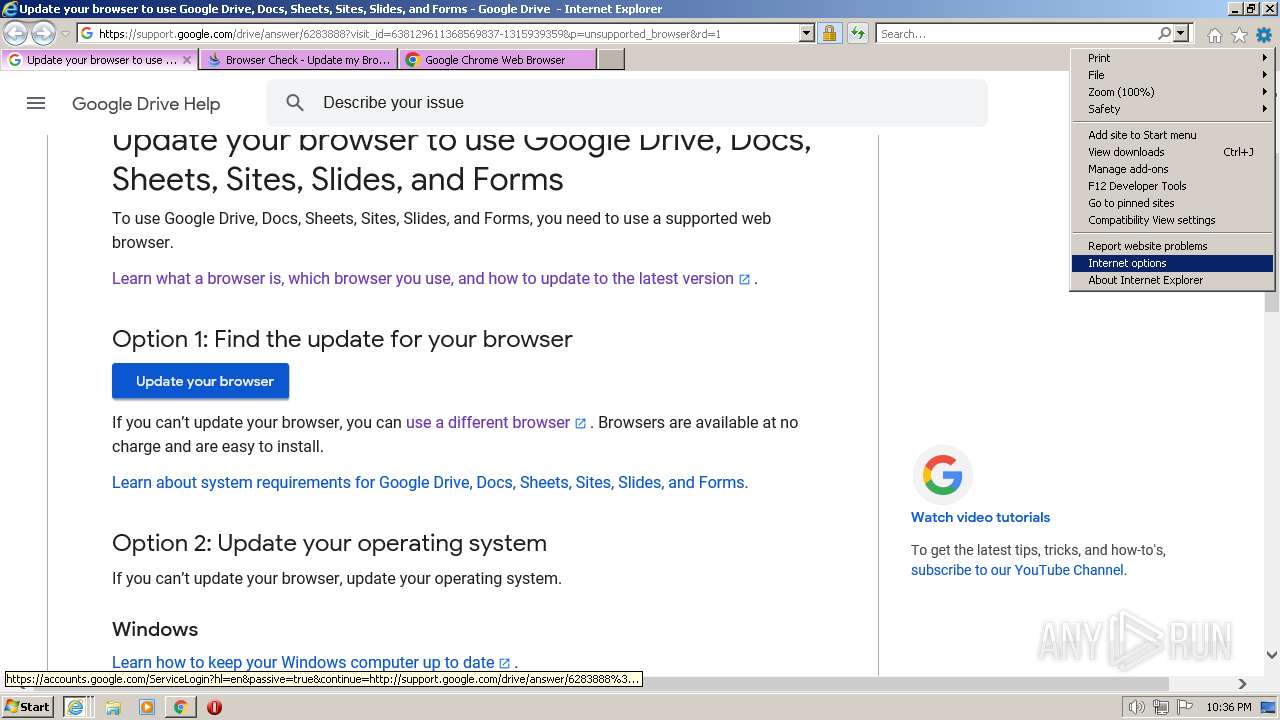Screen dimensions: 1280x720
Task: Open subscribe to our YouTube Channel link
Action: (x=1018, y=570)
